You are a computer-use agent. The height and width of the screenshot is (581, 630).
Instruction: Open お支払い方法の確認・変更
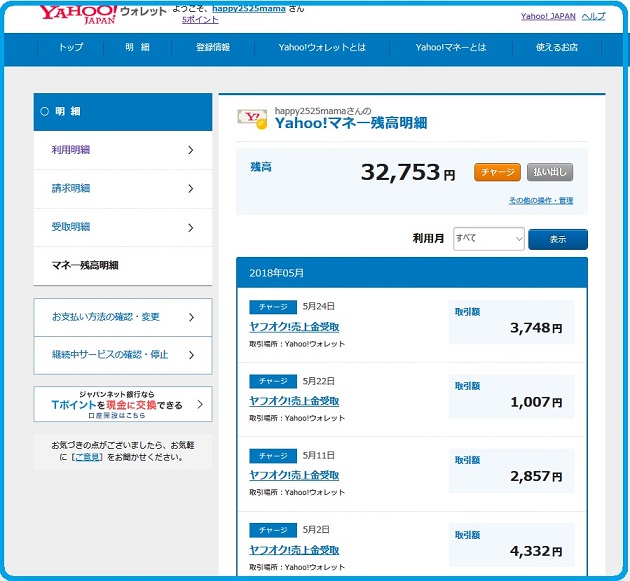[123, 317]
